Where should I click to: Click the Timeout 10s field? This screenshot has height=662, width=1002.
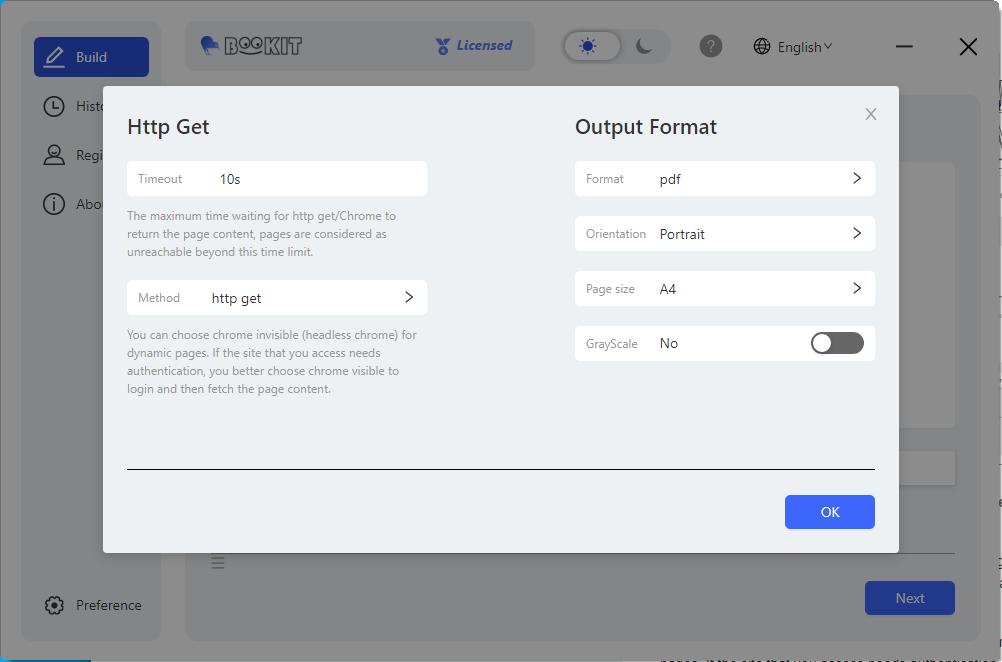(x=277, y=179)
